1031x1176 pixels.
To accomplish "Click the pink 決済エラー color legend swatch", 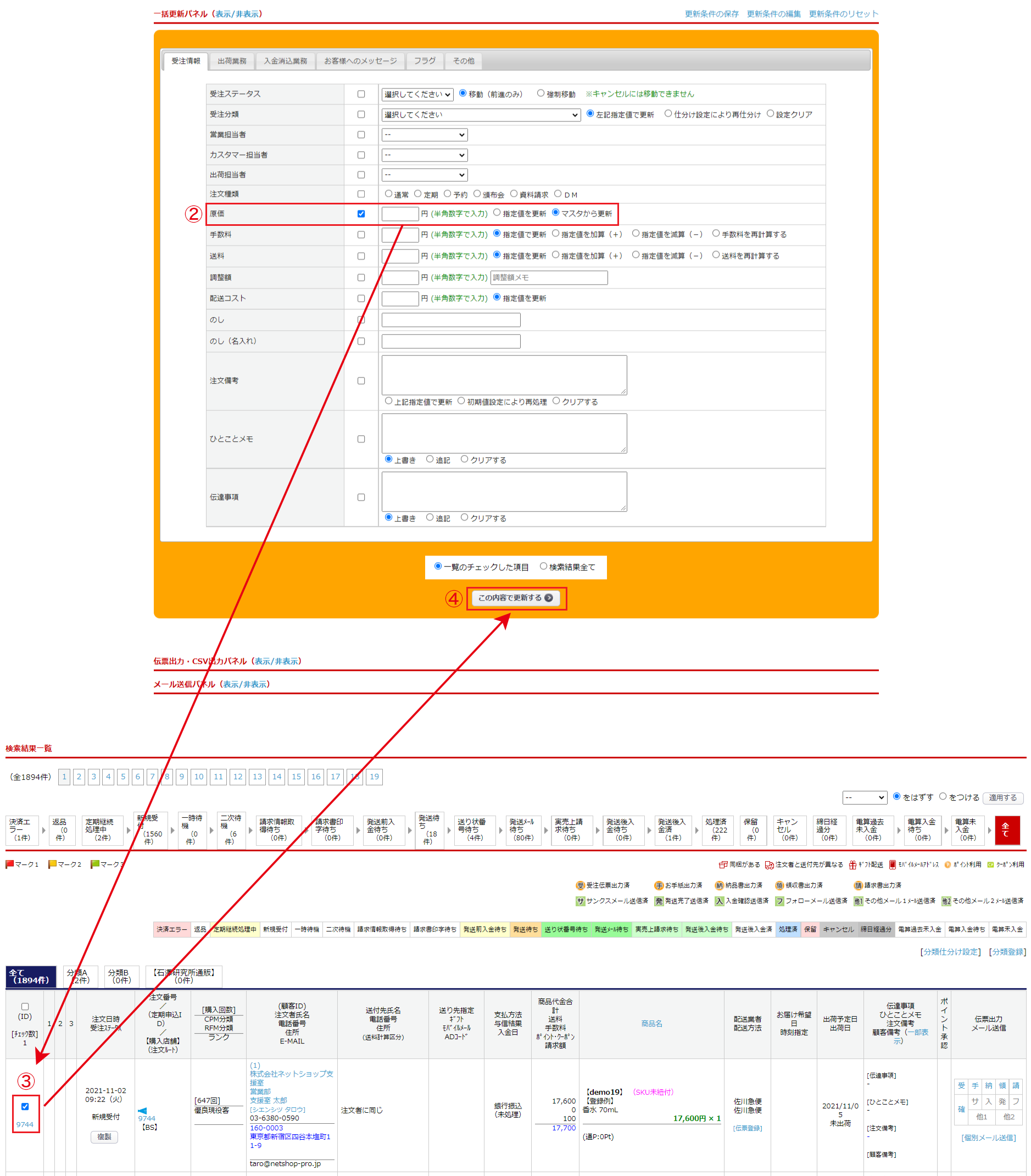I will pyautogui.click(x=172, y=929).
